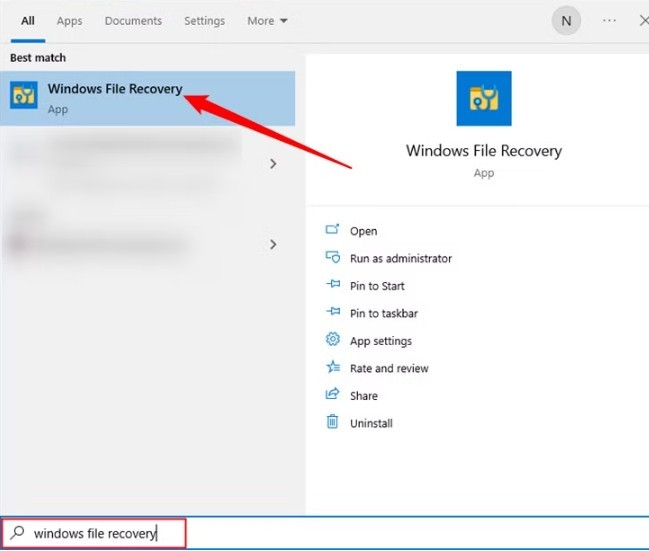This screenshot has height=551, width=649.
Task: Switch to the Apps tab
Action: tap(70, 21)
